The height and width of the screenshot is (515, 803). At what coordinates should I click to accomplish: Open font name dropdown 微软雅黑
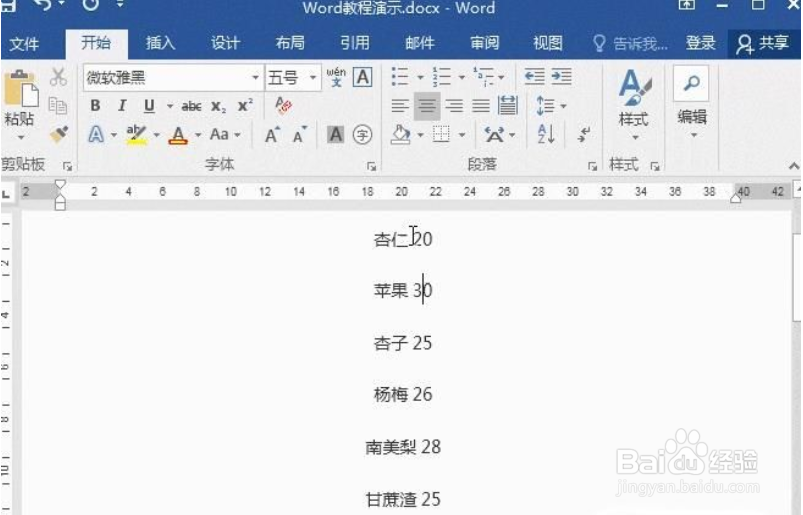click(x=255, y=78)
